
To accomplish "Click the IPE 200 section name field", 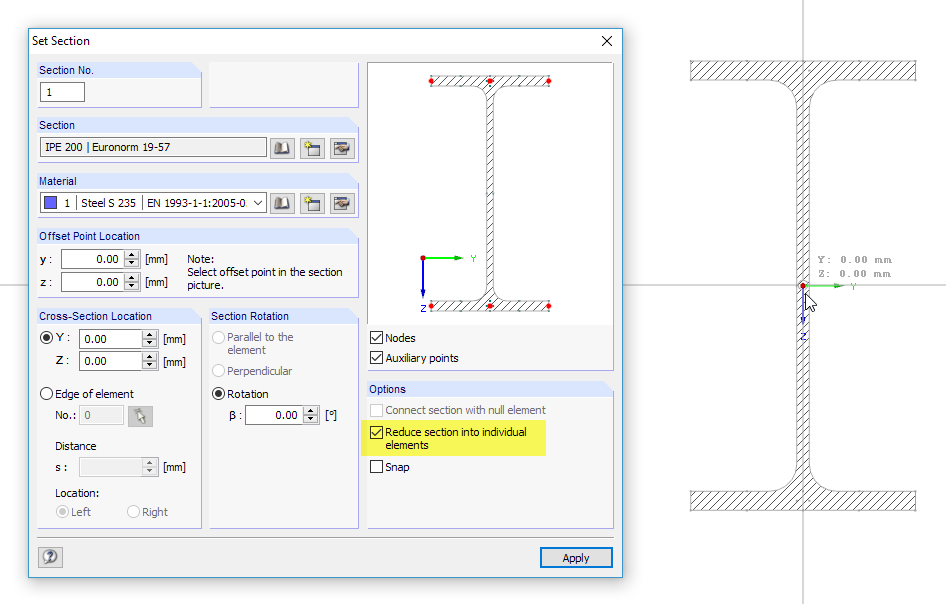I will click(x=153, y=147).
